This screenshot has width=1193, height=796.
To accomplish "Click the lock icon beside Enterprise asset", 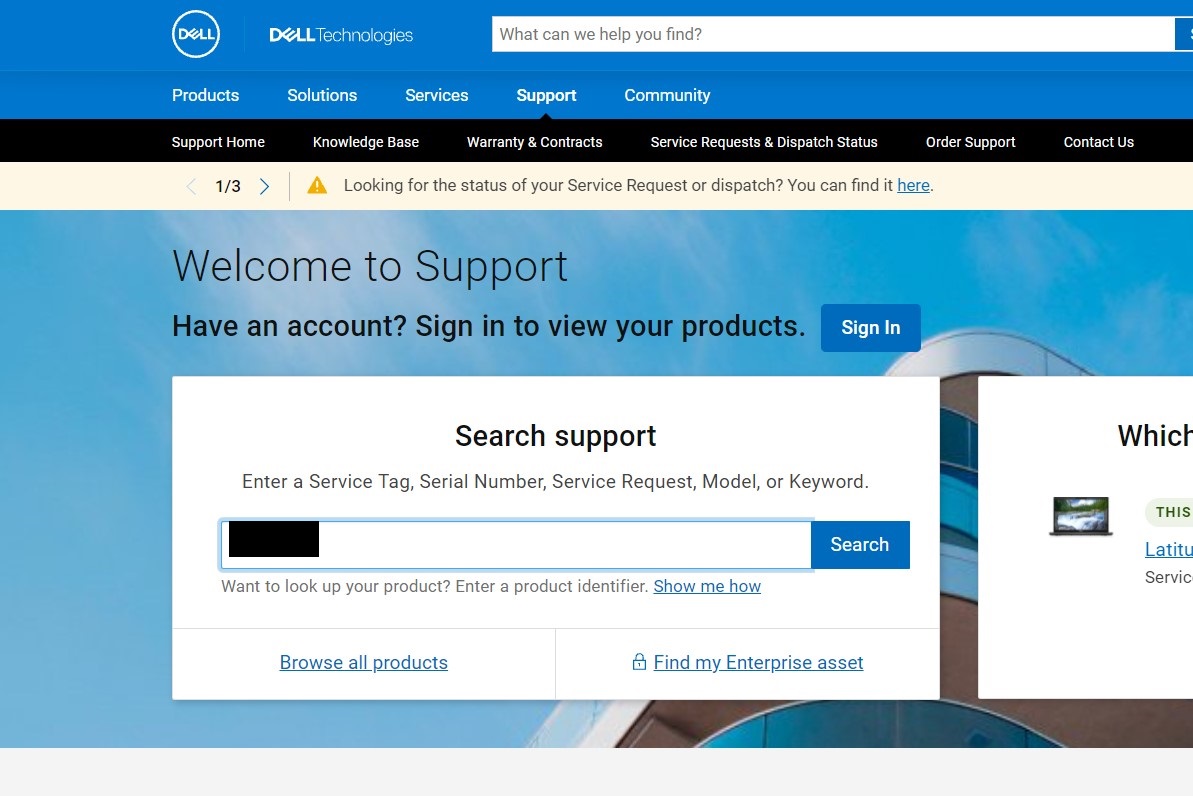I will click(639, 661).
